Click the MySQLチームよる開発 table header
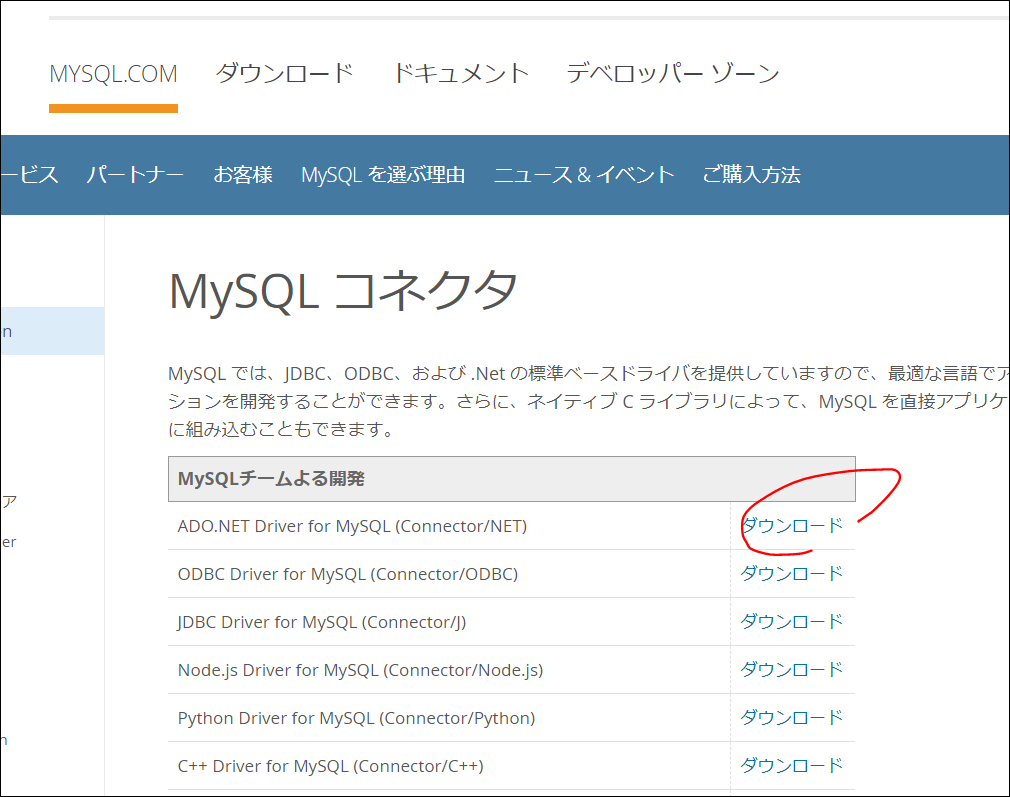 point(511,479)
